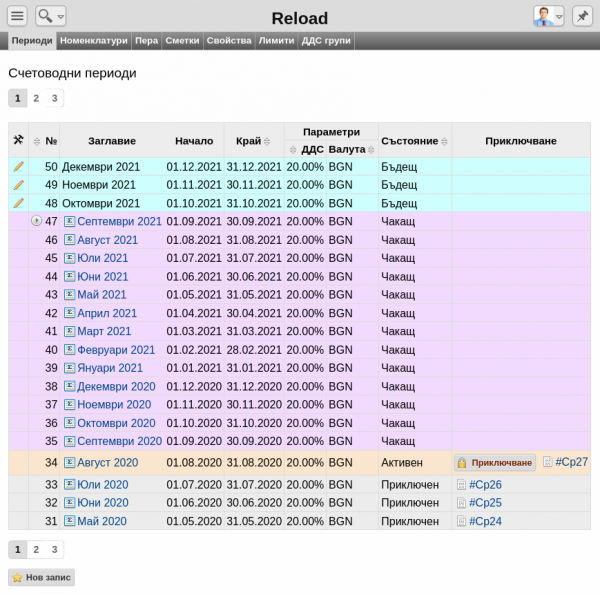Click balance icon beside Юни 2021
This screenshot has height=595, width=600.
(x=69, y=276)
